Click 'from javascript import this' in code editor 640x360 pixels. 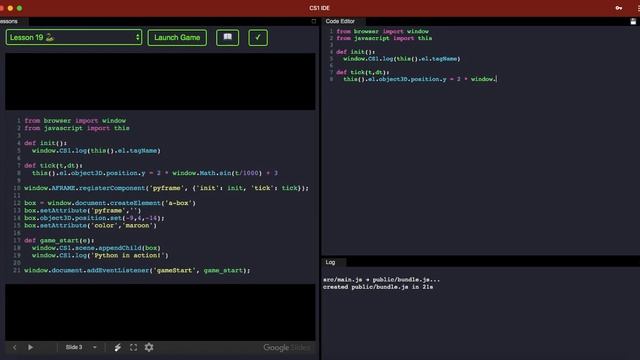(384, 38)
